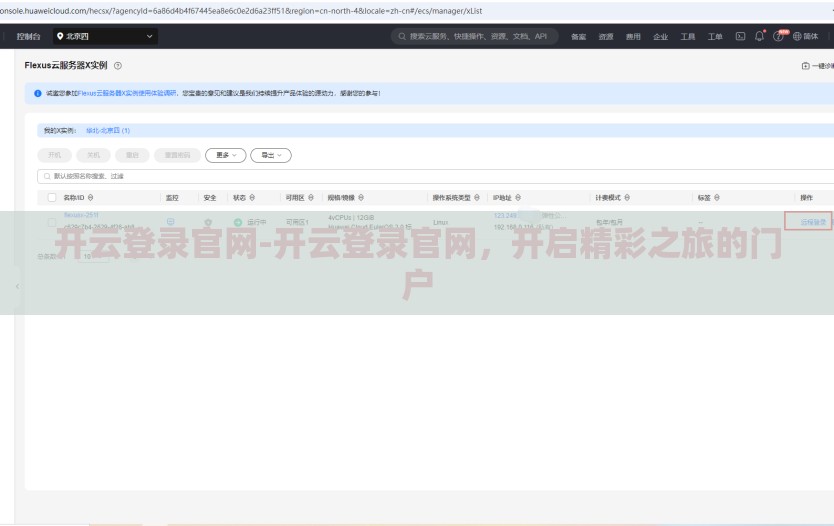Open the 工单 top menu

[715, 37]
